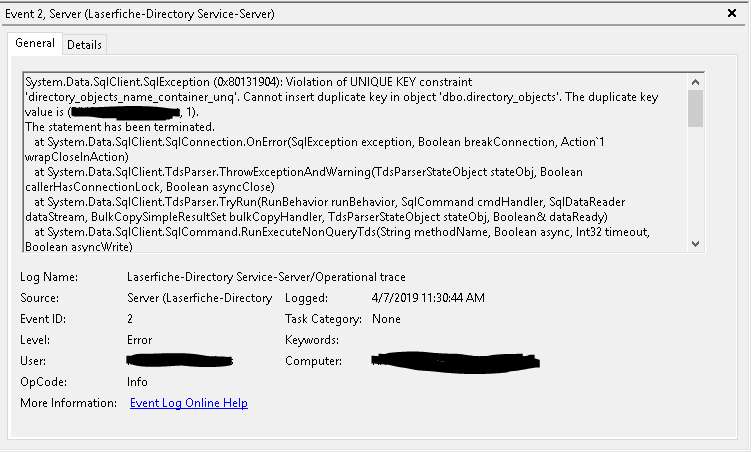Viewport: 751px width, 453px height.
Task: Click inside the SqlException message text box
Action: click(355, 163)
